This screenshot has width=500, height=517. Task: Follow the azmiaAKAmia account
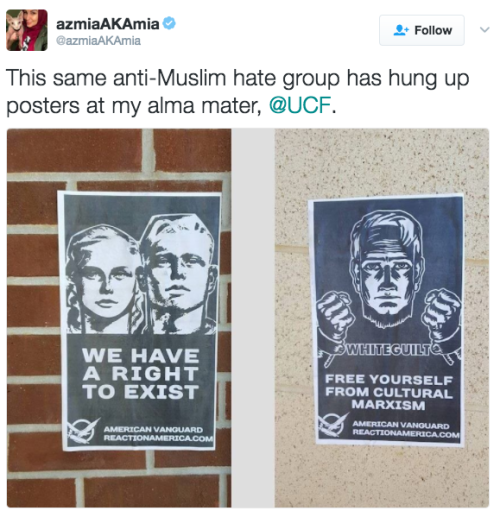click(x=422, y=30)
